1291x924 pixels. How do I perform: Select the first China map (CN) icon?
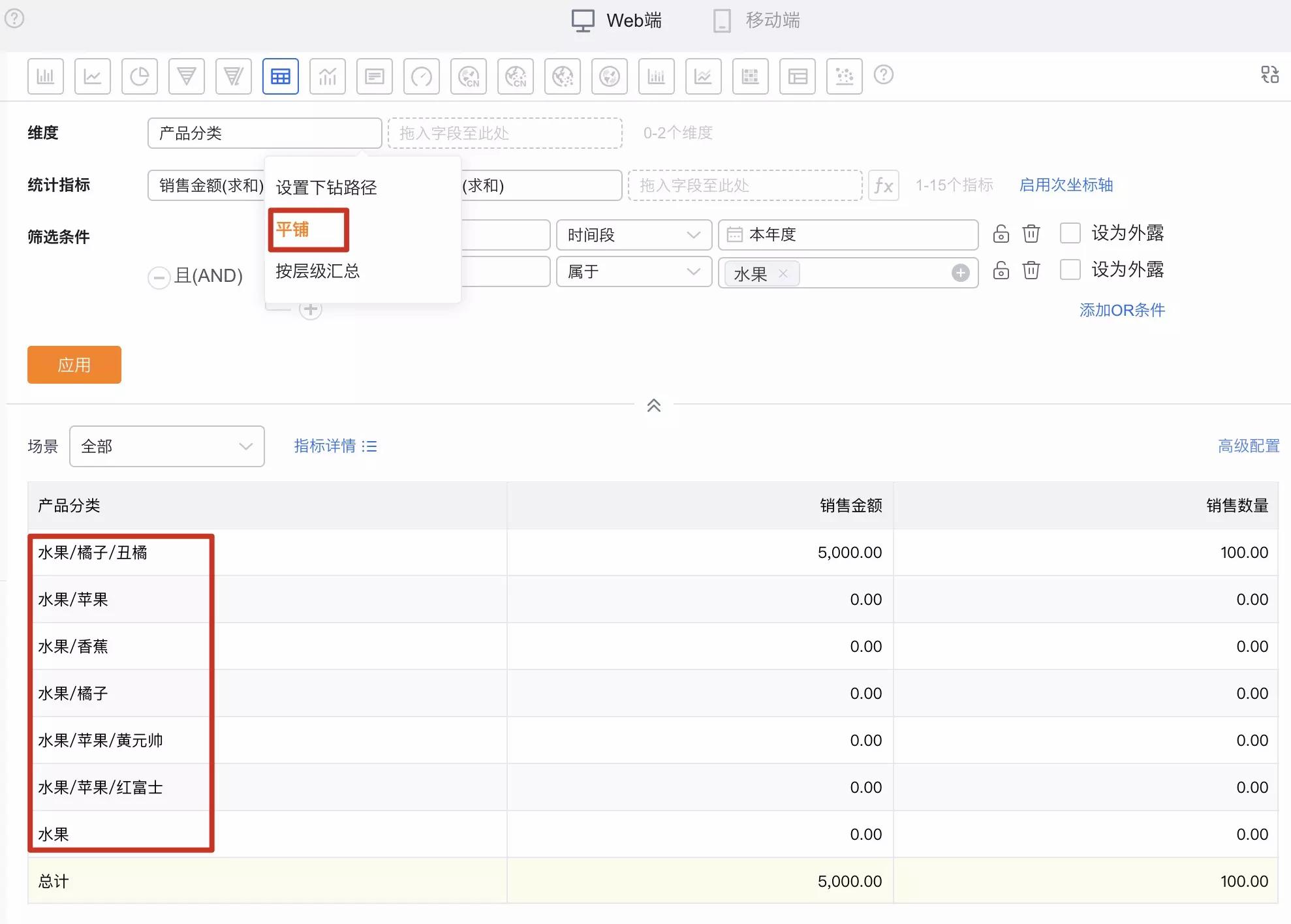click(x=469, y=76)
